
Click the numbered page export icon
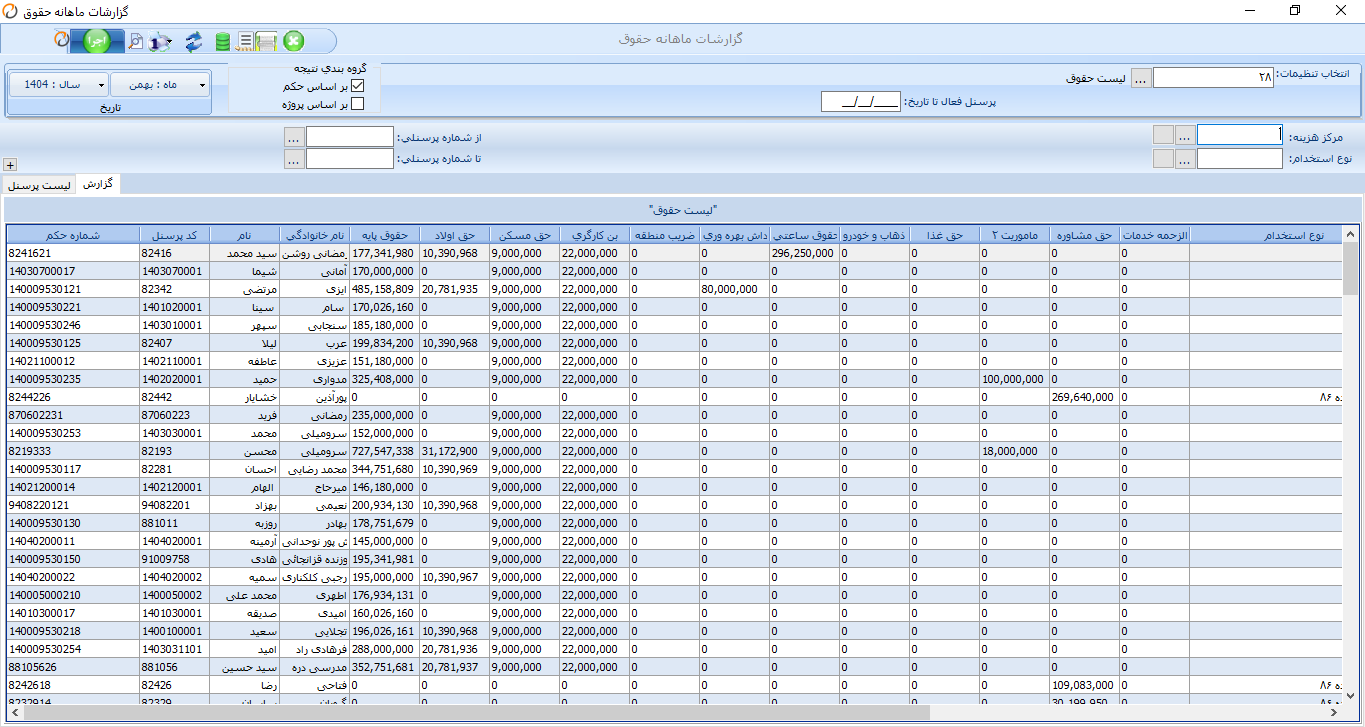click(x=160, y=42)
